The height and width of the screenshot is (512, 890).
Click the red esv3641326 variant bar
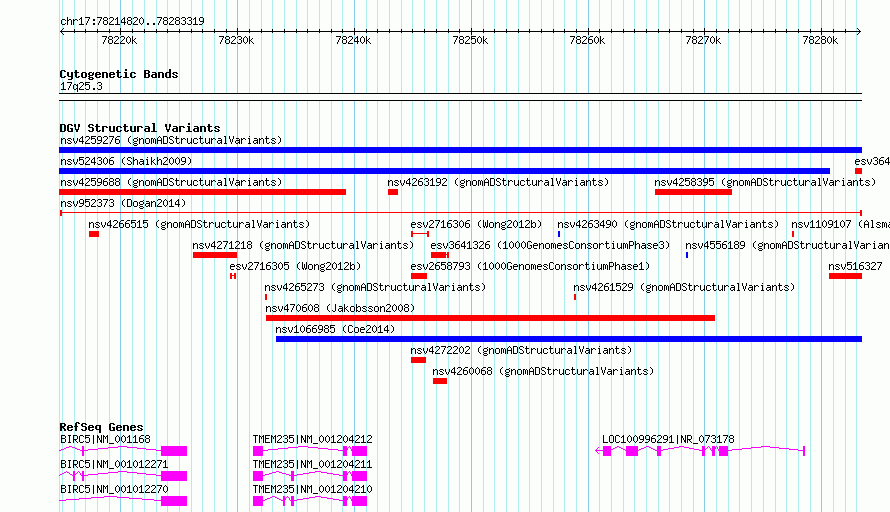(x=440, y=255)
